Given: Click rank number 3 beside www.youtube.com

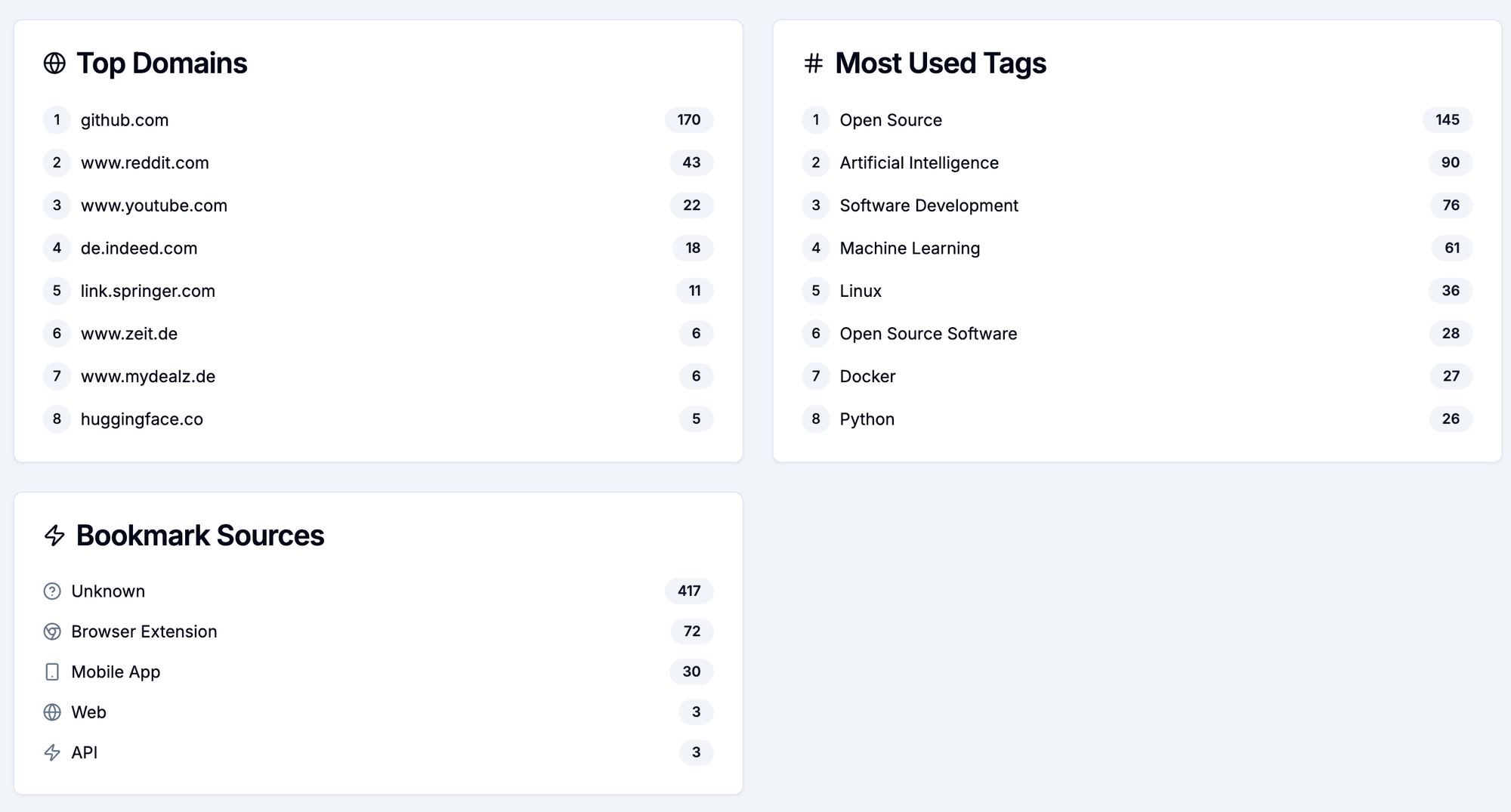Looking at the screenshot, I should [x=57, y=205].
